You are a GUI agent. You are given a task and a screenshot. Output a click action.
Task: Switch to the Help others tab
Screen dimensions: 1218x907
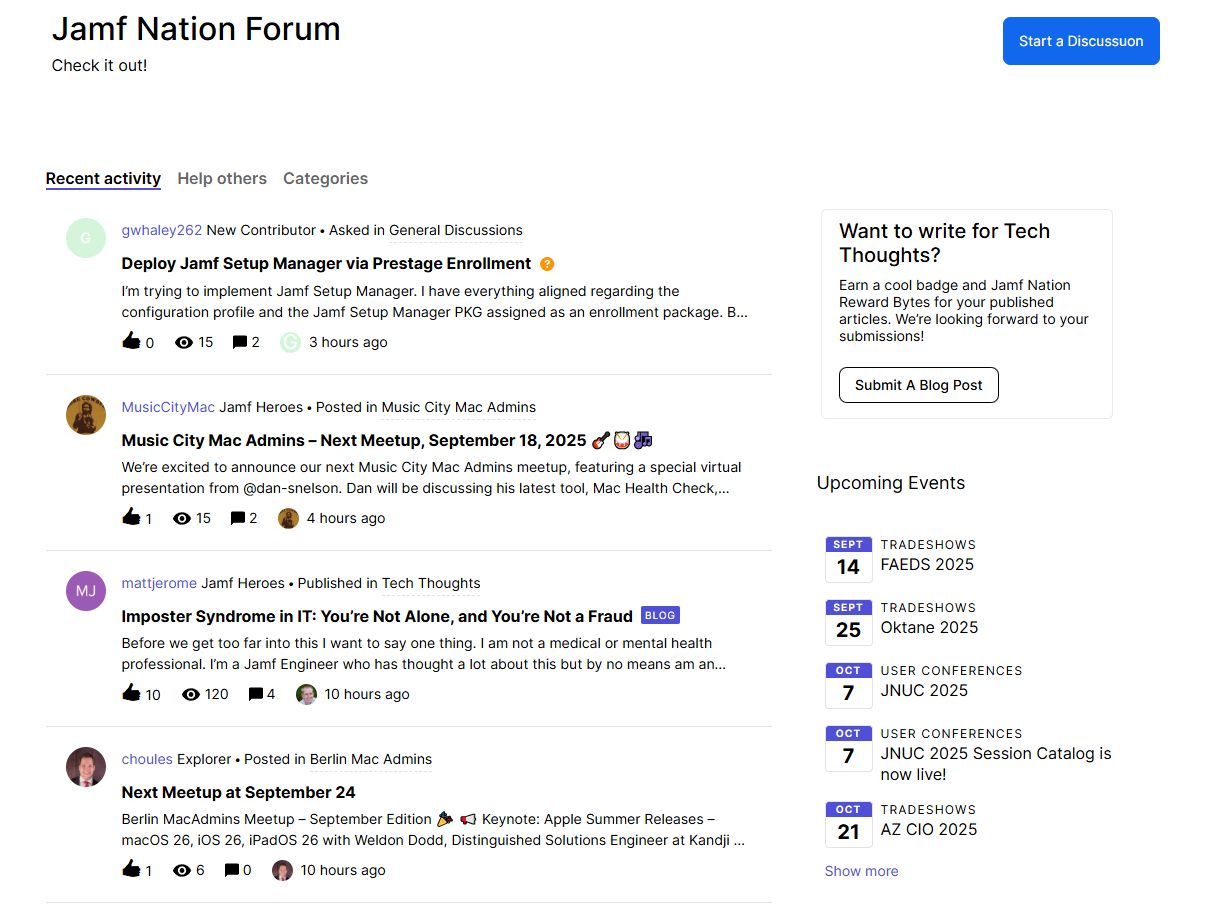tap(222, 179)
